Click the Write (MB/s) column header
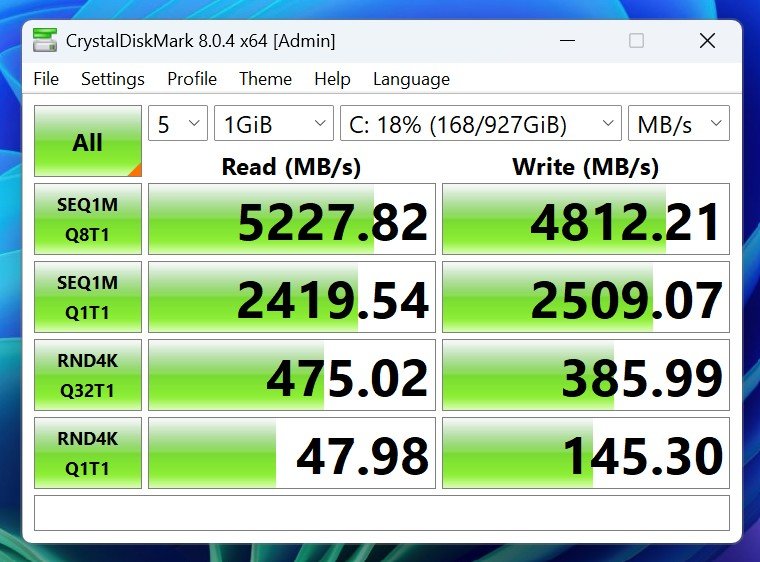The image size is (760, 562). click(x=586, y=167)
